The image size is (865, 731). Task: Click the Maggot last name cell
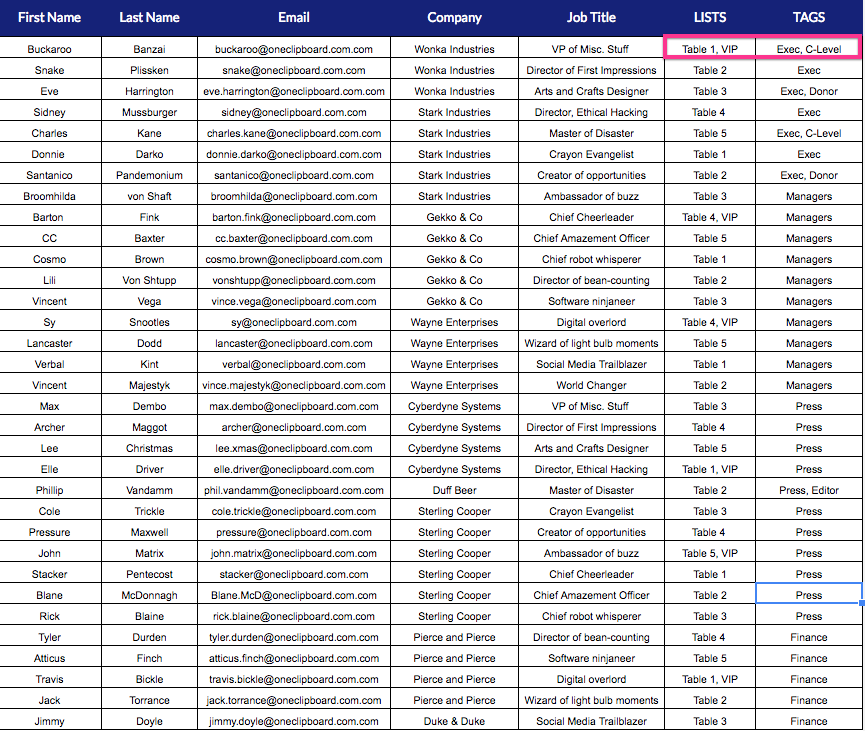(x=149, y=426)
